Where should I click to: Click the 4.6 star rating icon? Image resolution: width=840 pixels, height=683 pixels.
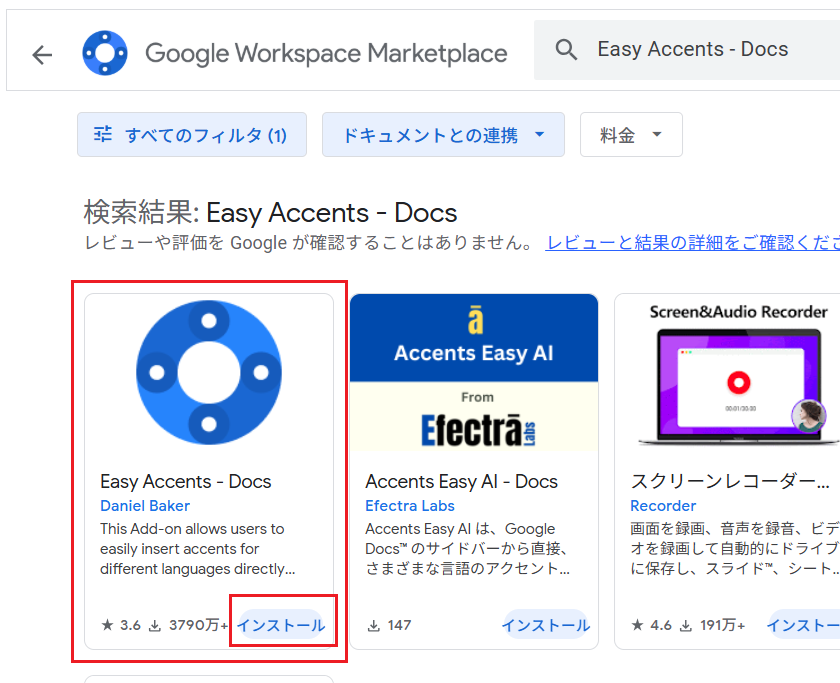click(637, 625)
